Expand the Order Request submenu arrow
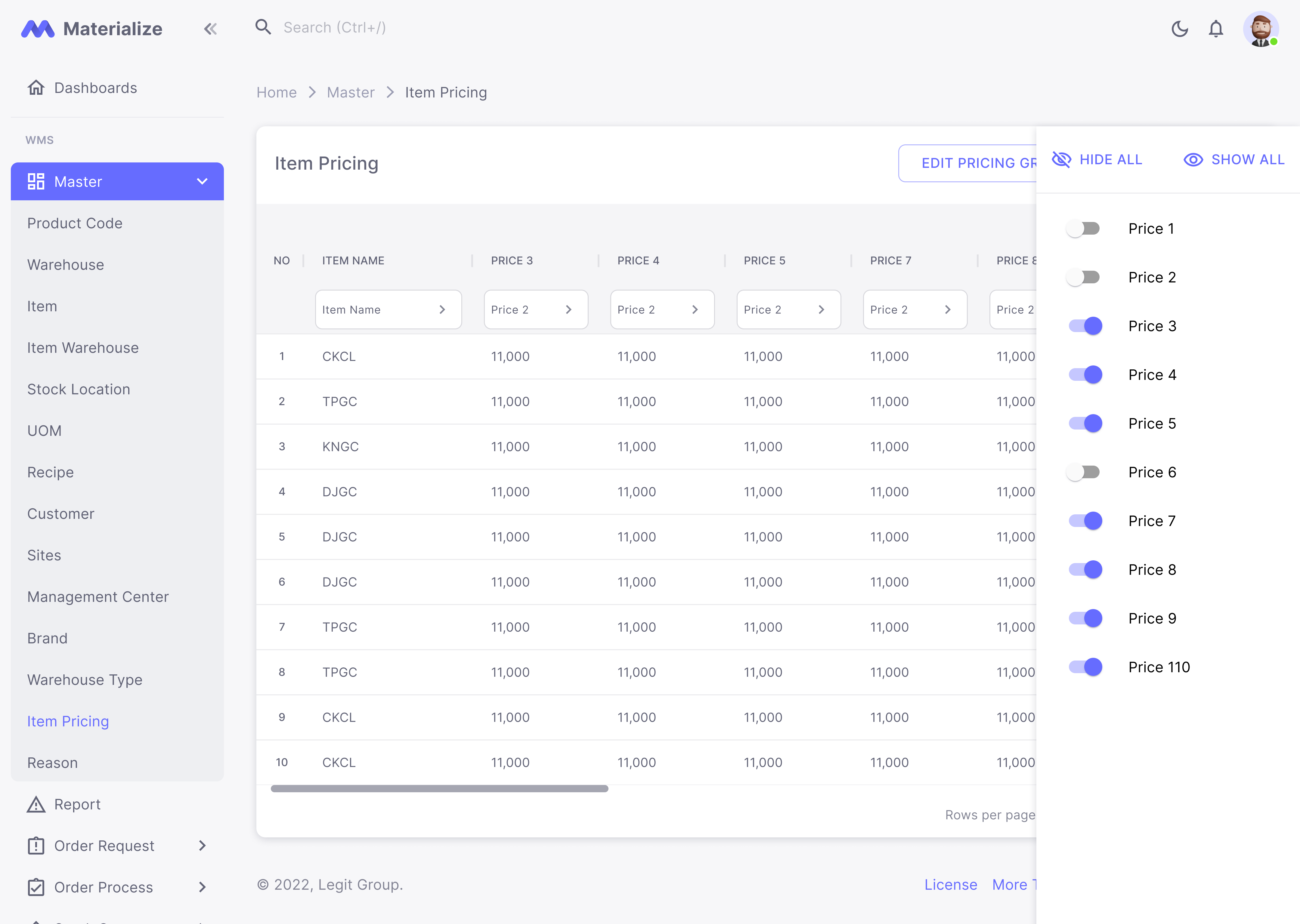 tap(202, 845)
